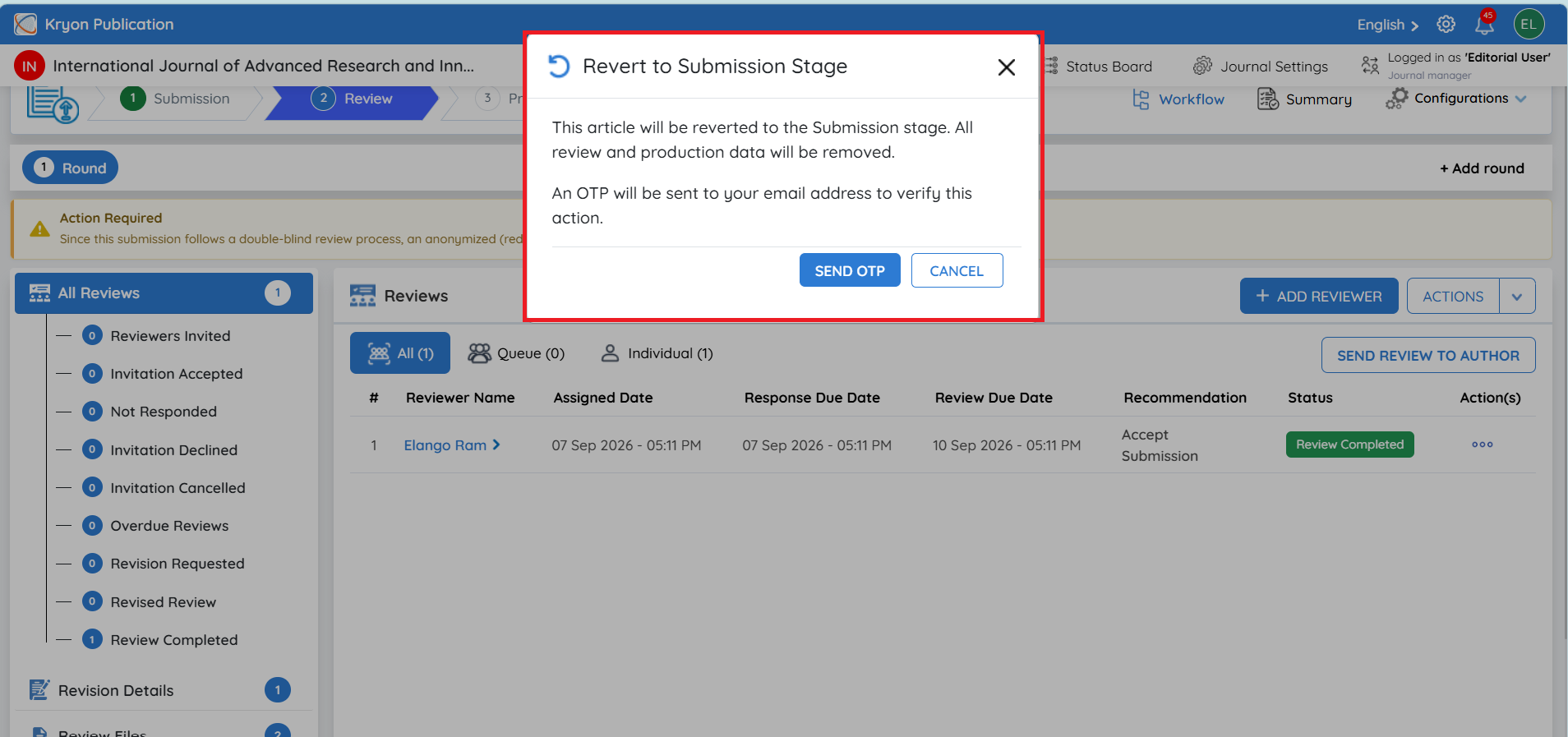
Task: Click the Revision Details pencil icon
Action: pyautogui.click(x=39, y=690)
